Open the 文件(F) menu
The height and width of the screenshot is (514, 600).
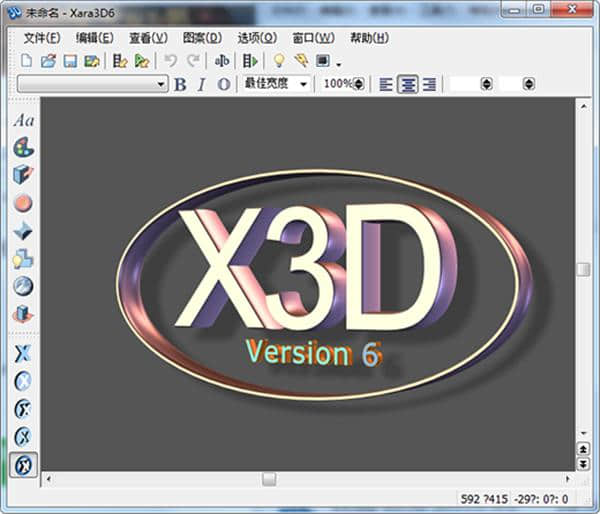pos(41,38)
